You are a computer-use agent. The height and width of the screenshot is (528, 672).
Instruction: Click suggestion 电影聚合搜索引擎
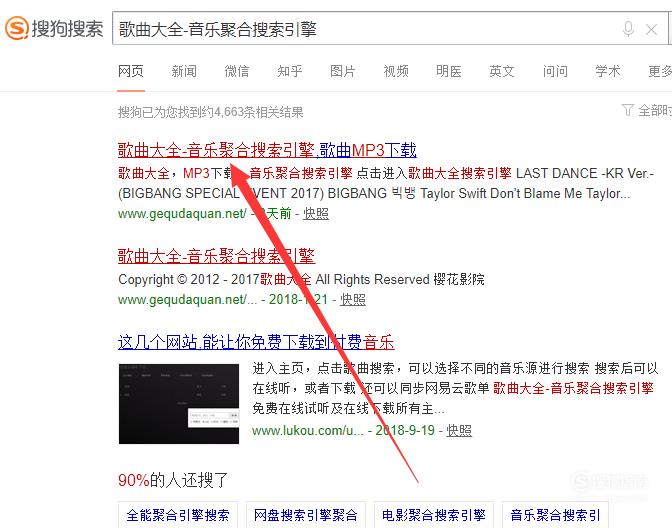(x=434, y=515)
